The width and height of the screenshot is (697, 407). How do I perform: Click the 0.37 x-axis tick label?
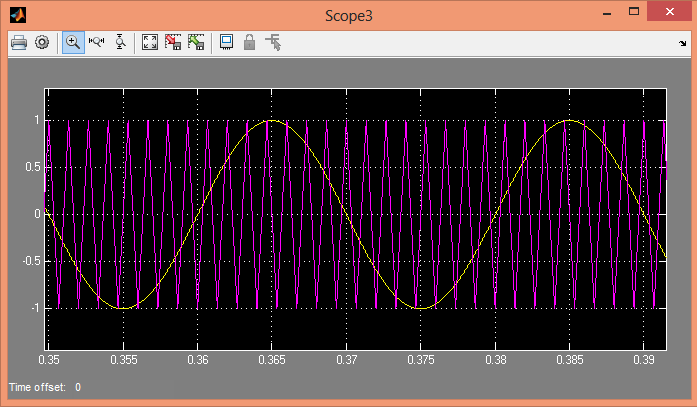(x=346, y=357)
